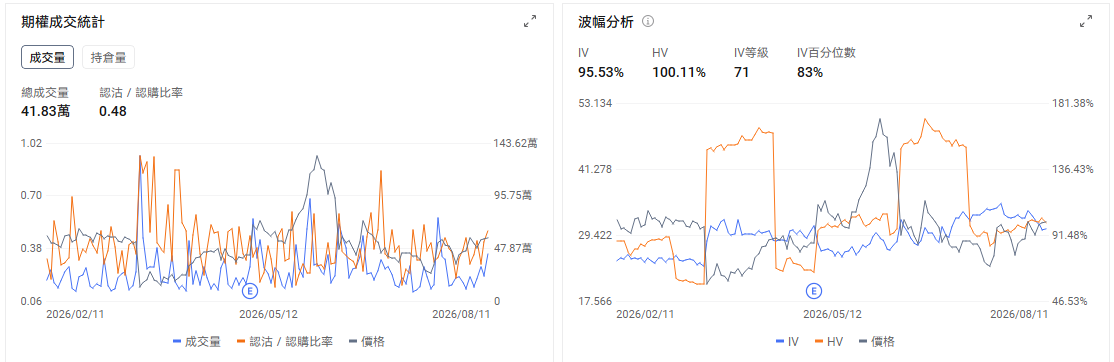Click the 46.53% volatility axis label
The width and height of the screenshot is (1114, 362).
[1070, 302]
